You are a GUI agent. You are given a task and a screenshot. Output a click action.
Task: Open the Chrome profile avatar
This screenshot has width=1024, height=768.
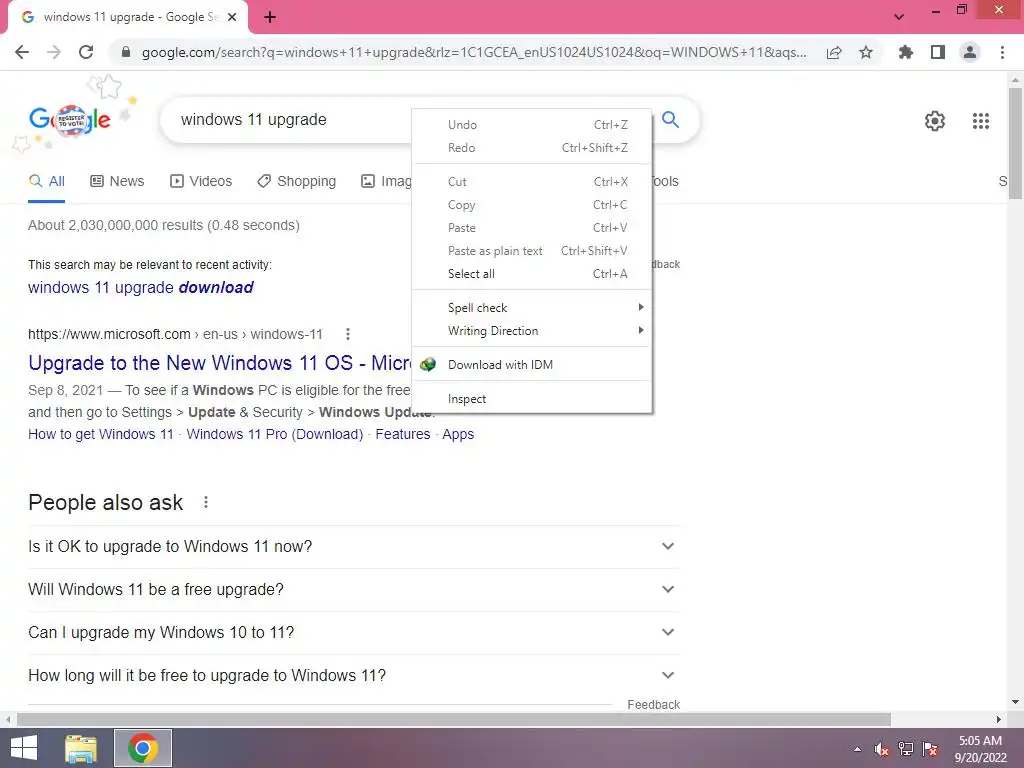pos(970,52)
